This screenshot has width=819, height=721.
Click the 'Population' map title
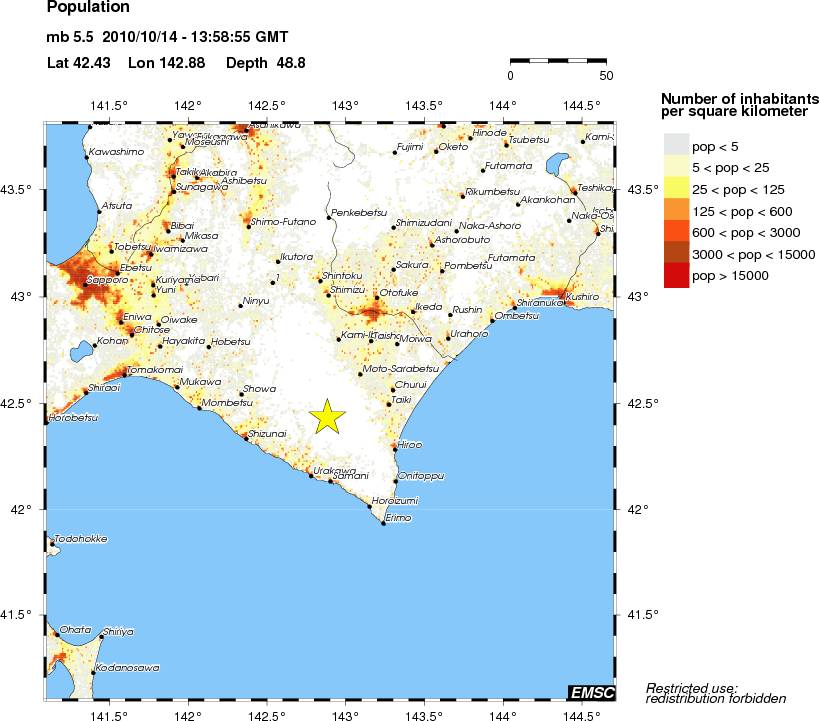pyautogui.click(x=88, y=8)
